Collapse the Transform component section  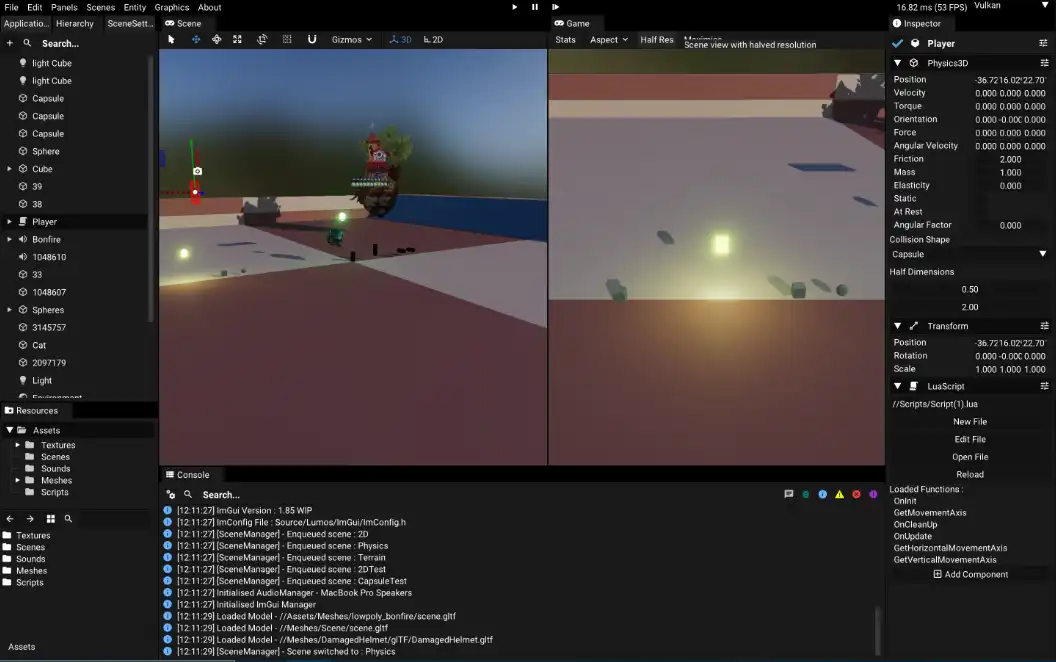pos(897,326)
